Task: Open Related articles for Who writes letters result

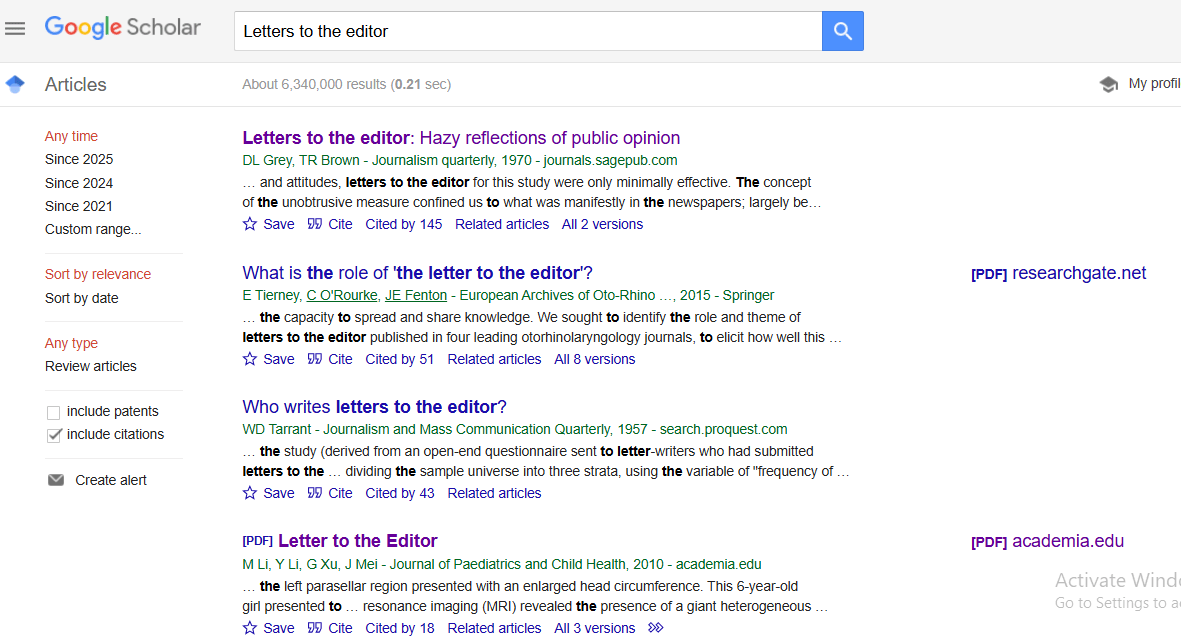Action: click(x=494, y=493)
